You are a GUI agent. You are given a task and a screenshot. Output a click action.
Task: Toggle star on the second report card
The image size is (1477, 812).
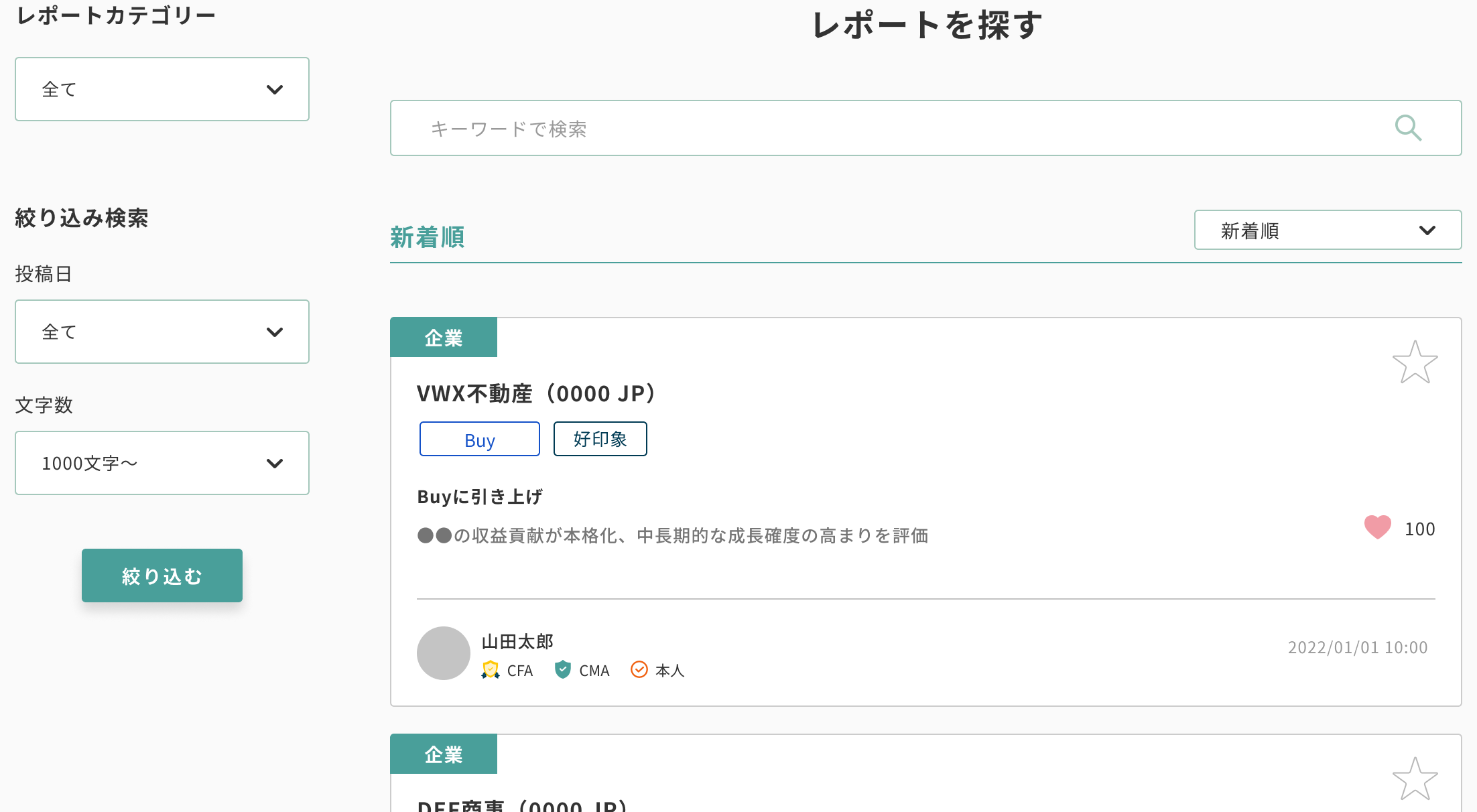(1415, 779)
